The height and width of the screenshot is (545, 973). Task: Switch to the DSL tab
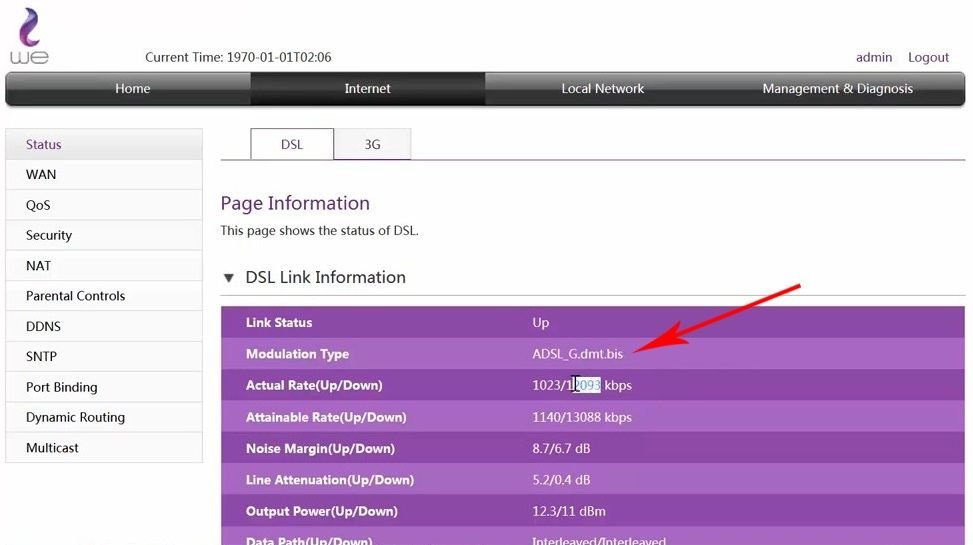(x=292, y=144)
